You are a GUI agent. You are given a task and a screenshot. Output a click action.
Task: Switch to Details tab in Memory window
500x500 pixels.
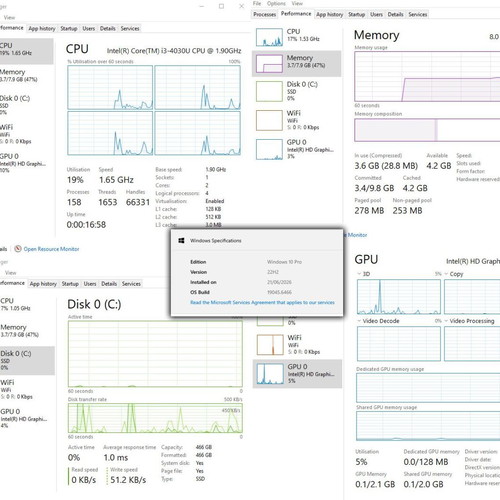(x=395, y=14)
